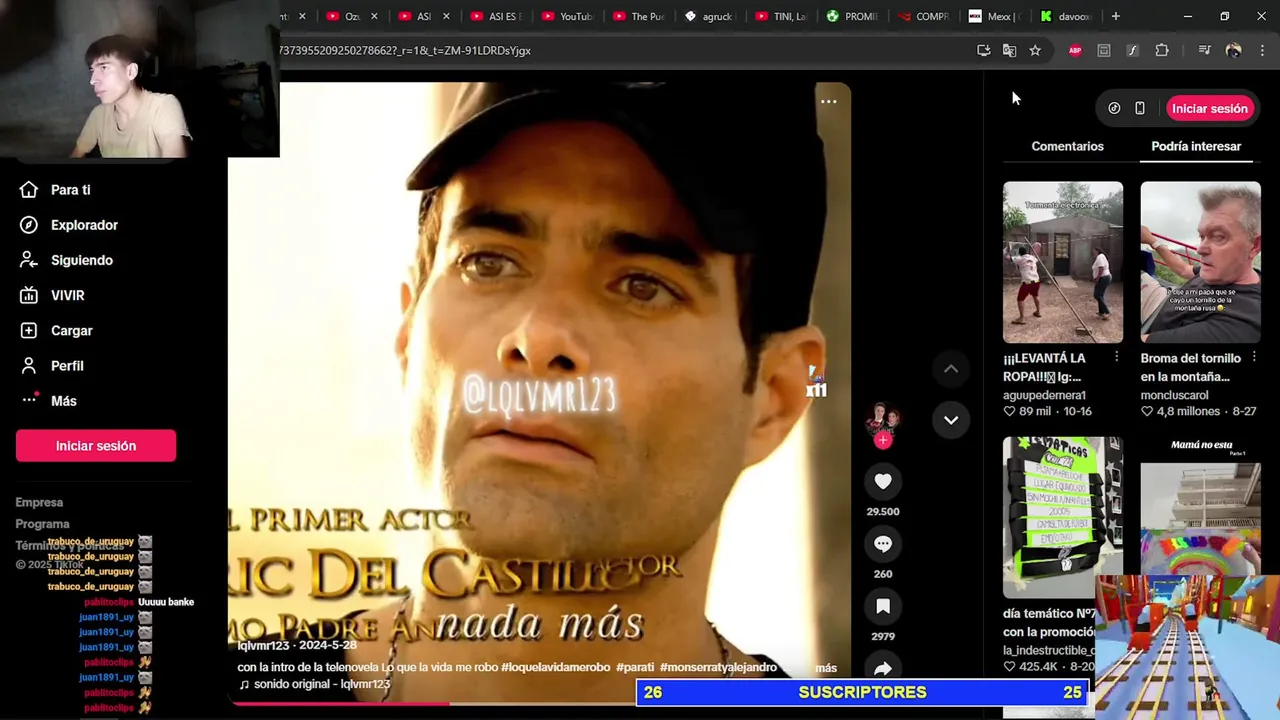The image size is (1280, 720).
Task: Switch to the PROMI browser tab
Action: pos(853,16)
